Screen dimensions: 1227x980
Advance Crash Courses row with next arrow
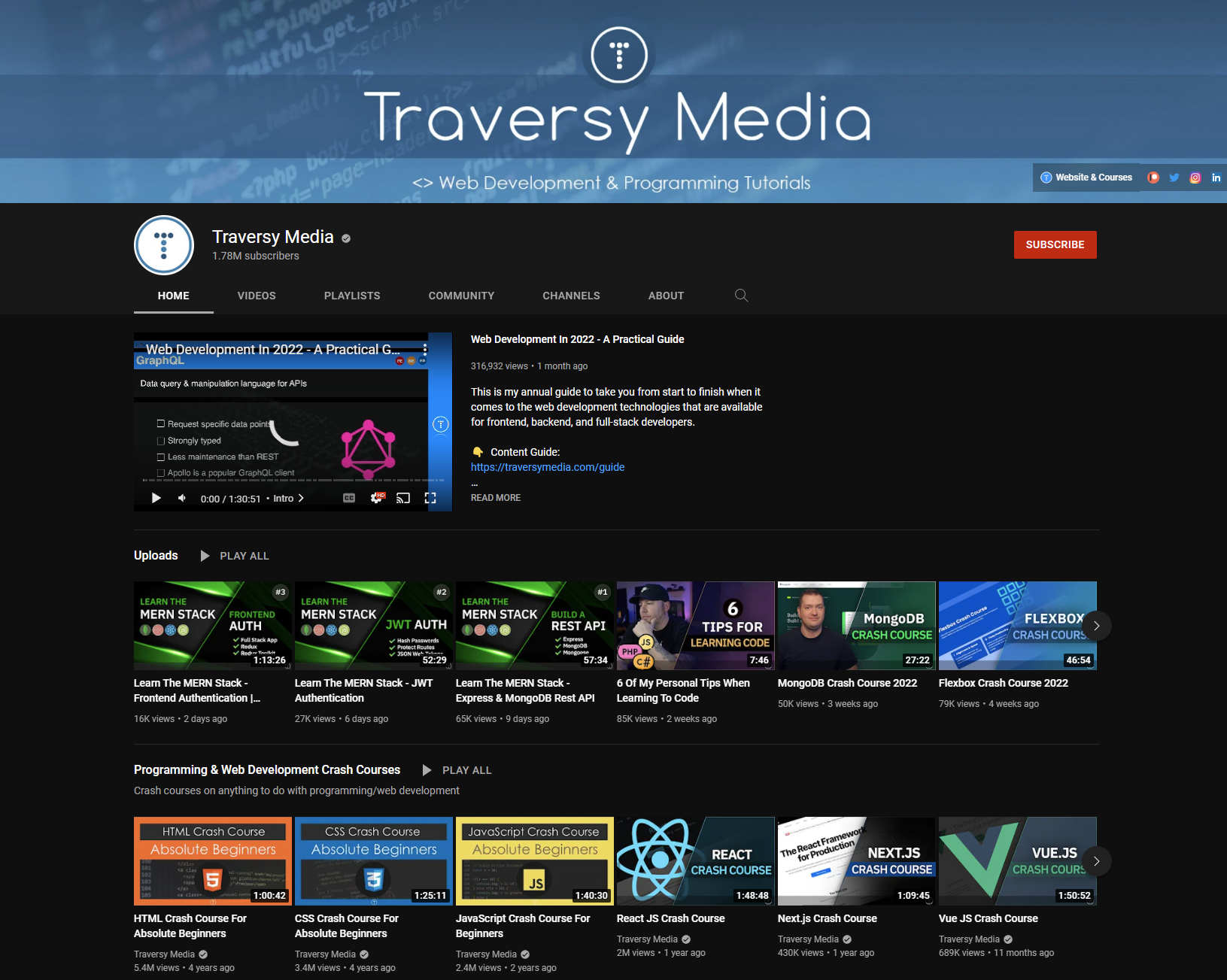1096,861
